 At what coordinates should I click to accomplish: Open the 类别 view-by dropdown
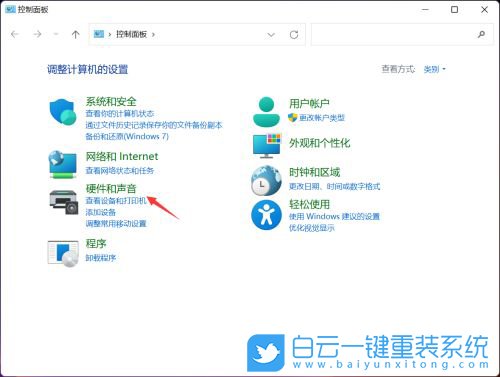click(x=435, y=69)
